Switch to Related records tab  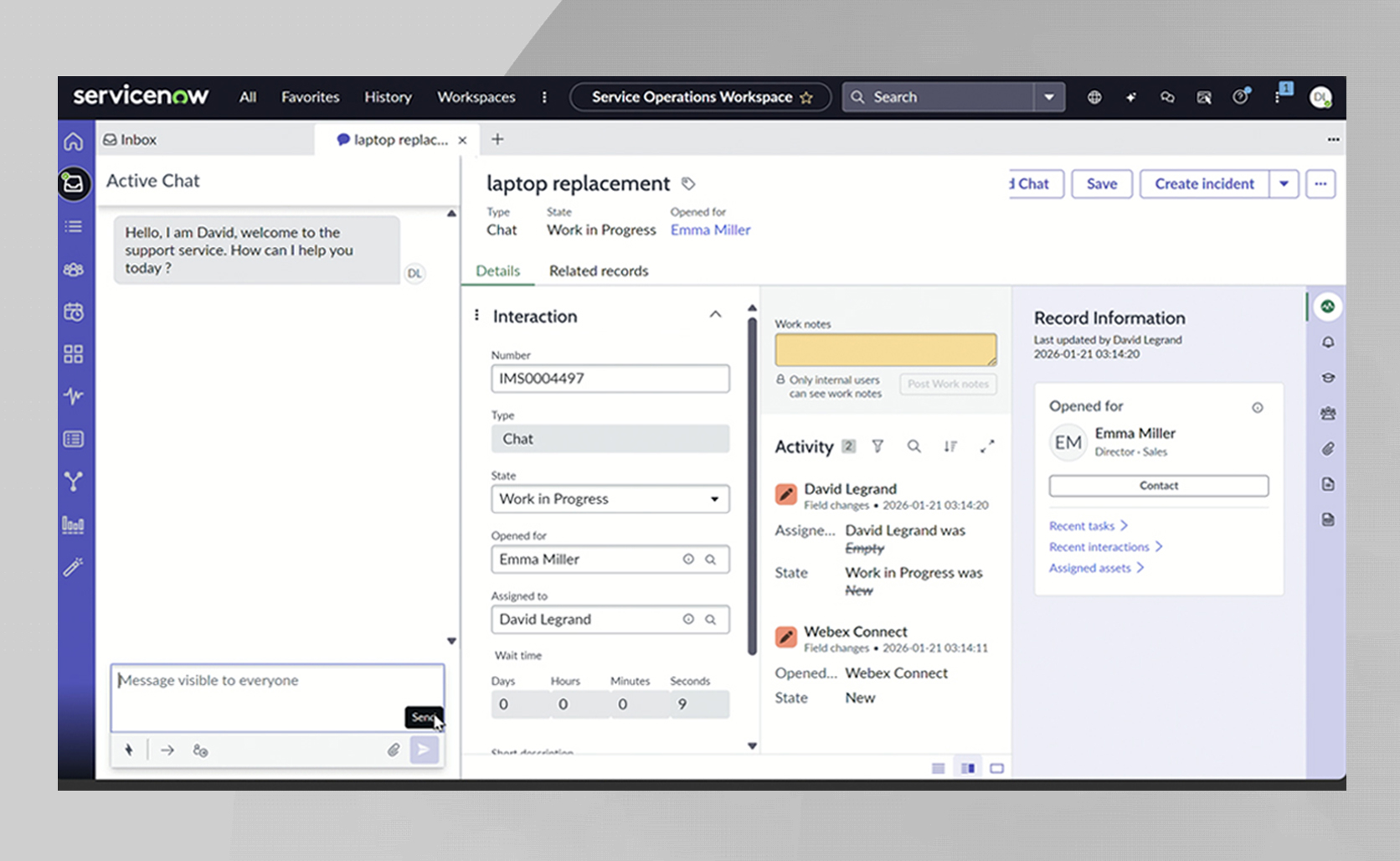(598, 271)
